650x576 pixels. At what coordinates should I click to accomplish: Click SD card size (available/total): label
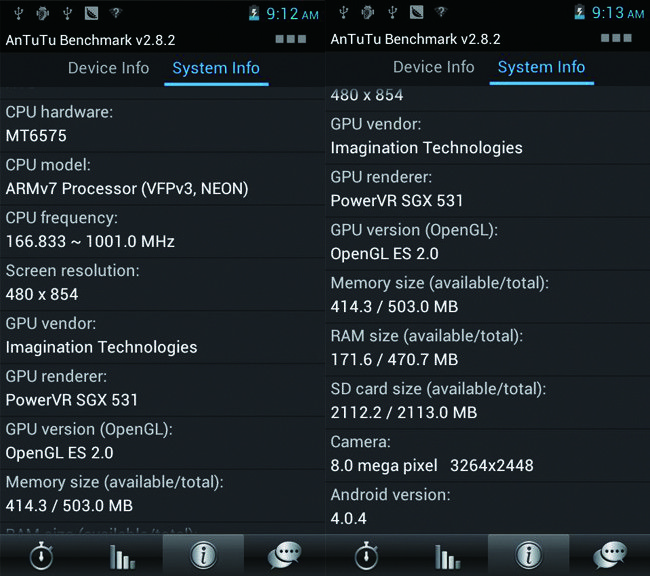(x=439, y=389)
